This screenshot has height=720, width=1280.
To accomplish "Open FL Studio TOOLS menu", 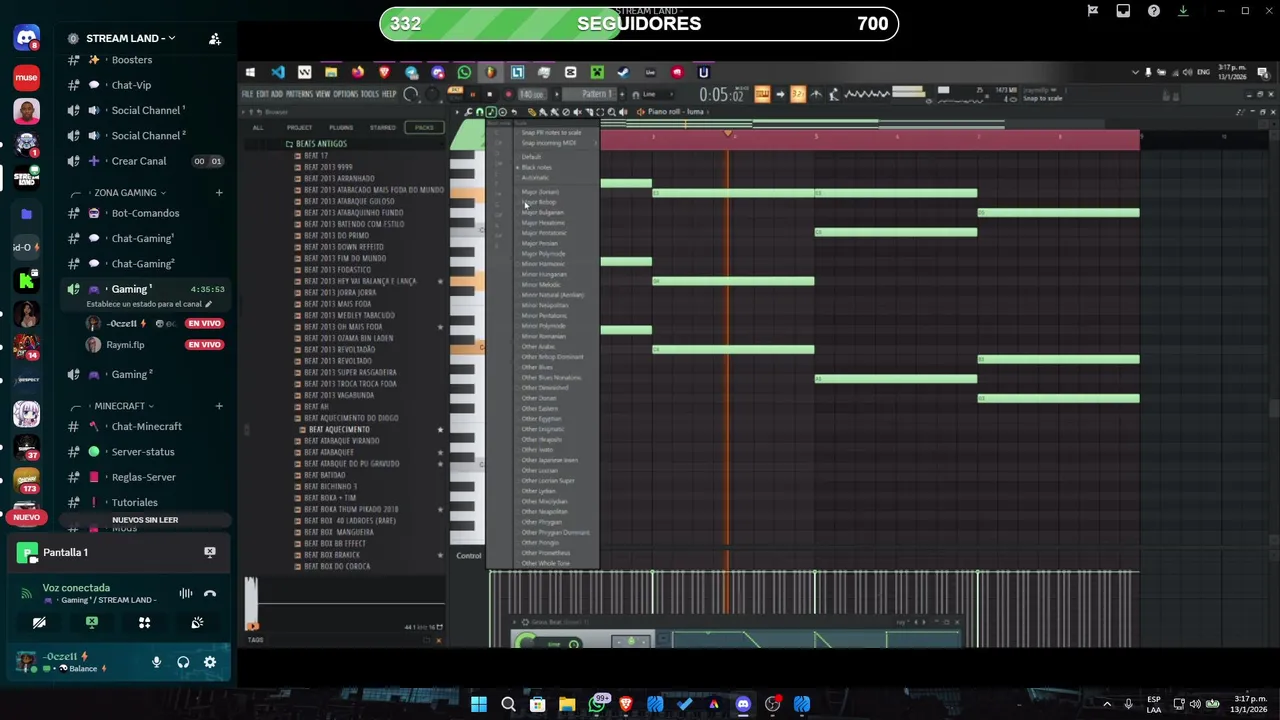I will (370, 94).
